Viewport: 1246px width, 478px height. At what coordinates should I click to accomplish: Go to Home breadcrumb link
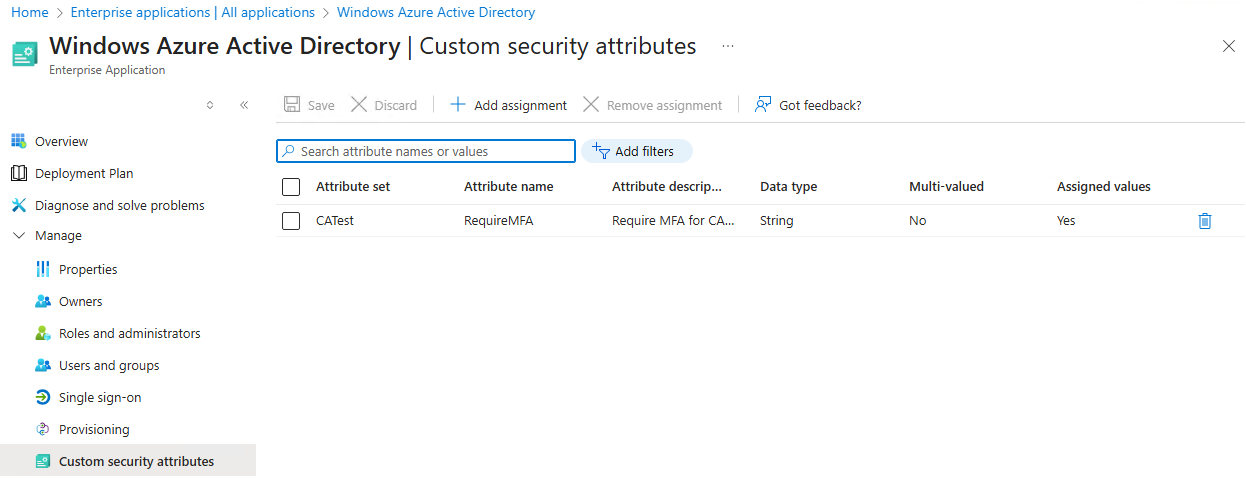[x=29, y=13]
